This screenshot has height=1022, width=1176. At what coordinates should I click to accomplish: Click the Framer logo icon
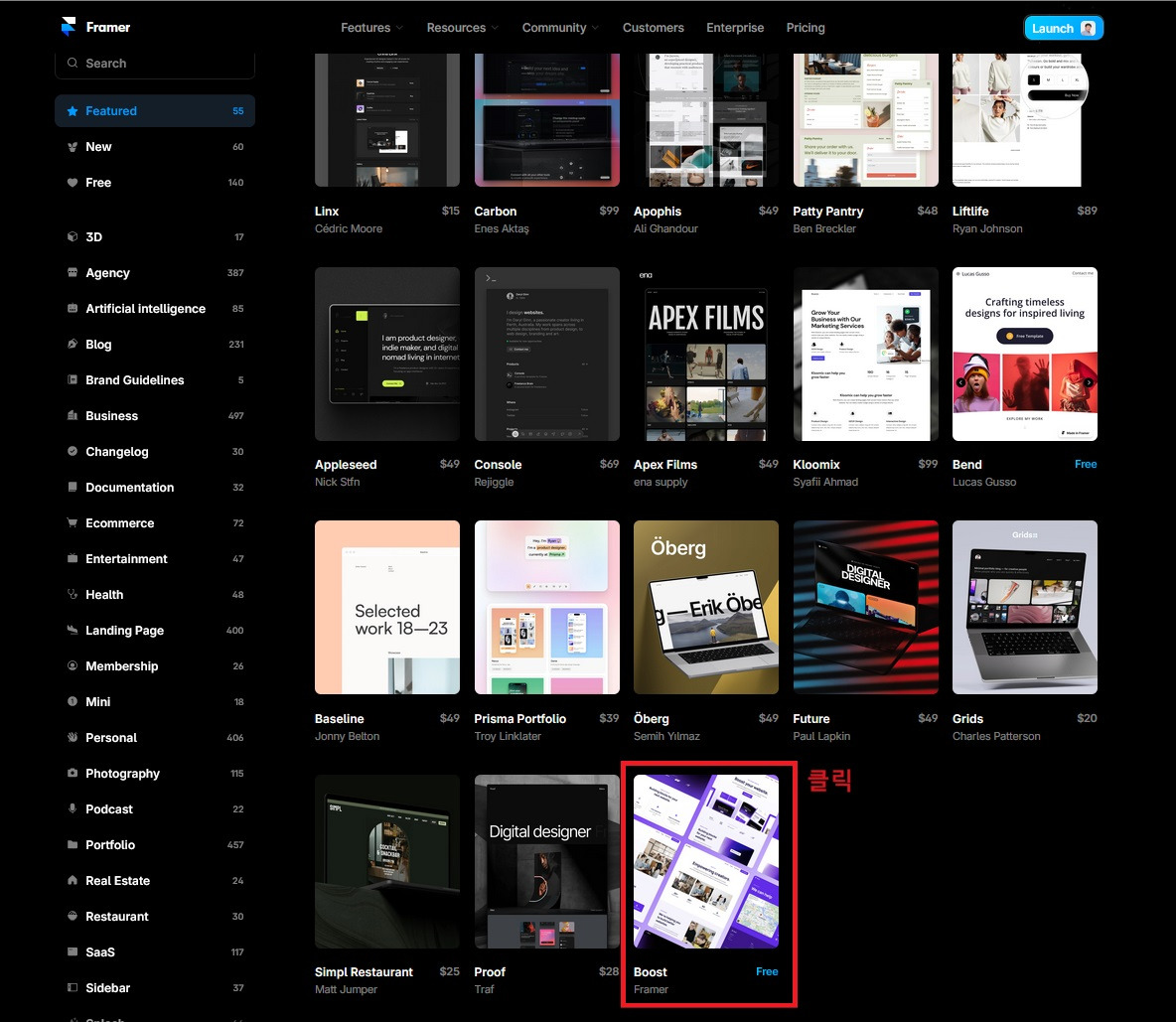[69, 26]
